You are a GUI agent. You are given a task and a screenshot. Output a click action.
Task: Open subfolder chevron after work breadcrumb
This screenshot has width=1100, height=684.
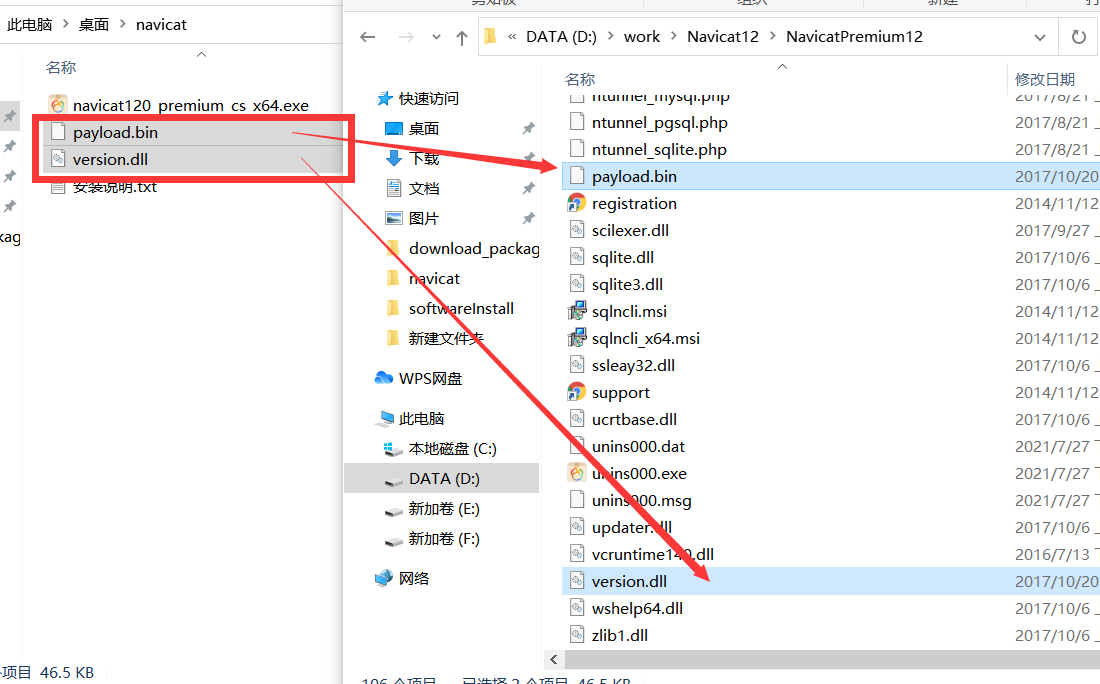point(673,36)
